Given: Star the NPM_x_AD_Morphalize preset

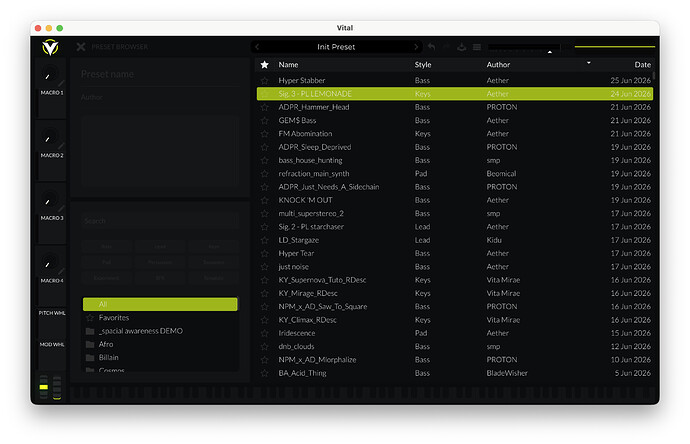Looking at the screenshot, I should [x=264, y=360].
